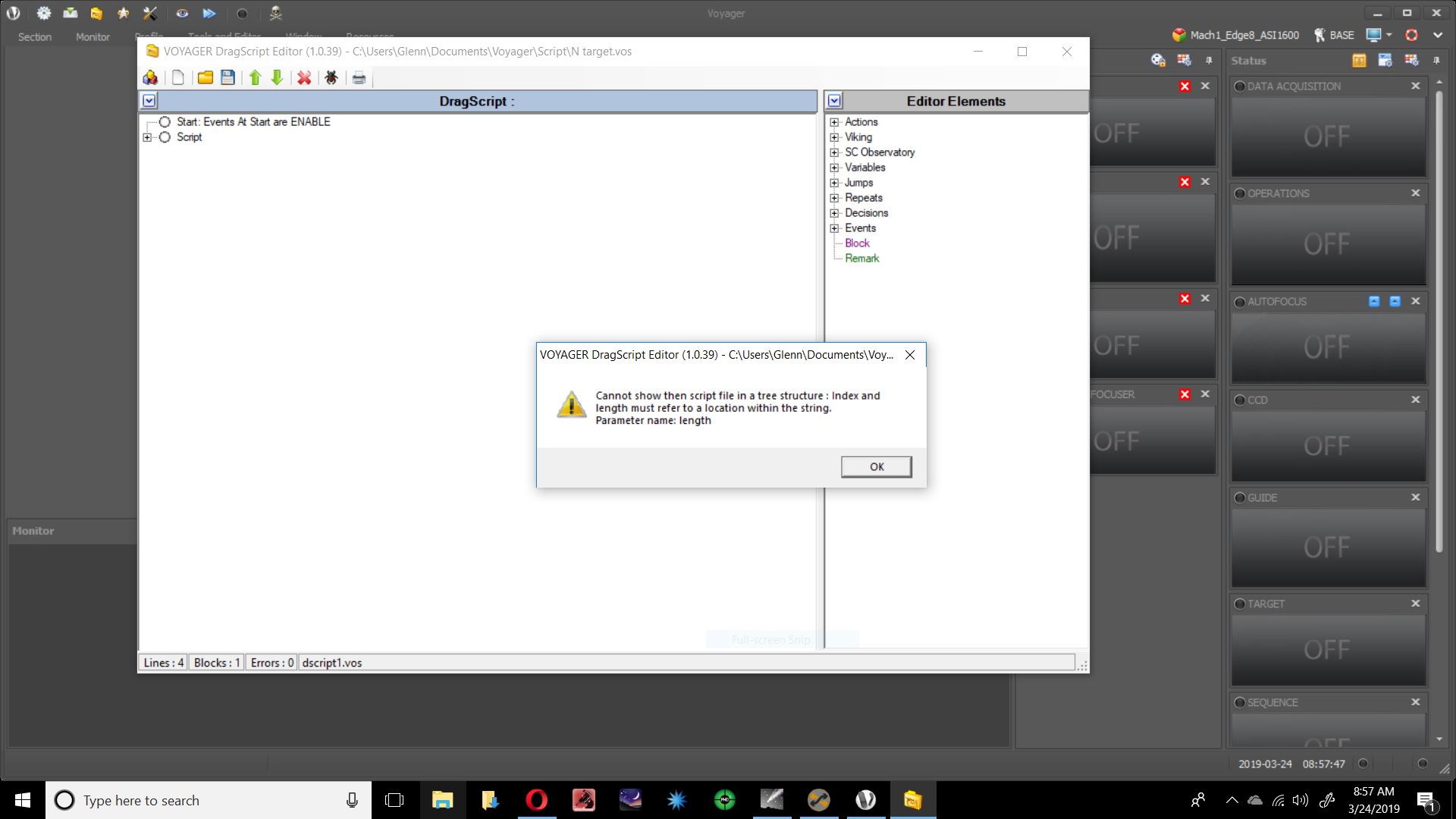Toggle the OPERATIONS status indicator

tap(1240, 193)
